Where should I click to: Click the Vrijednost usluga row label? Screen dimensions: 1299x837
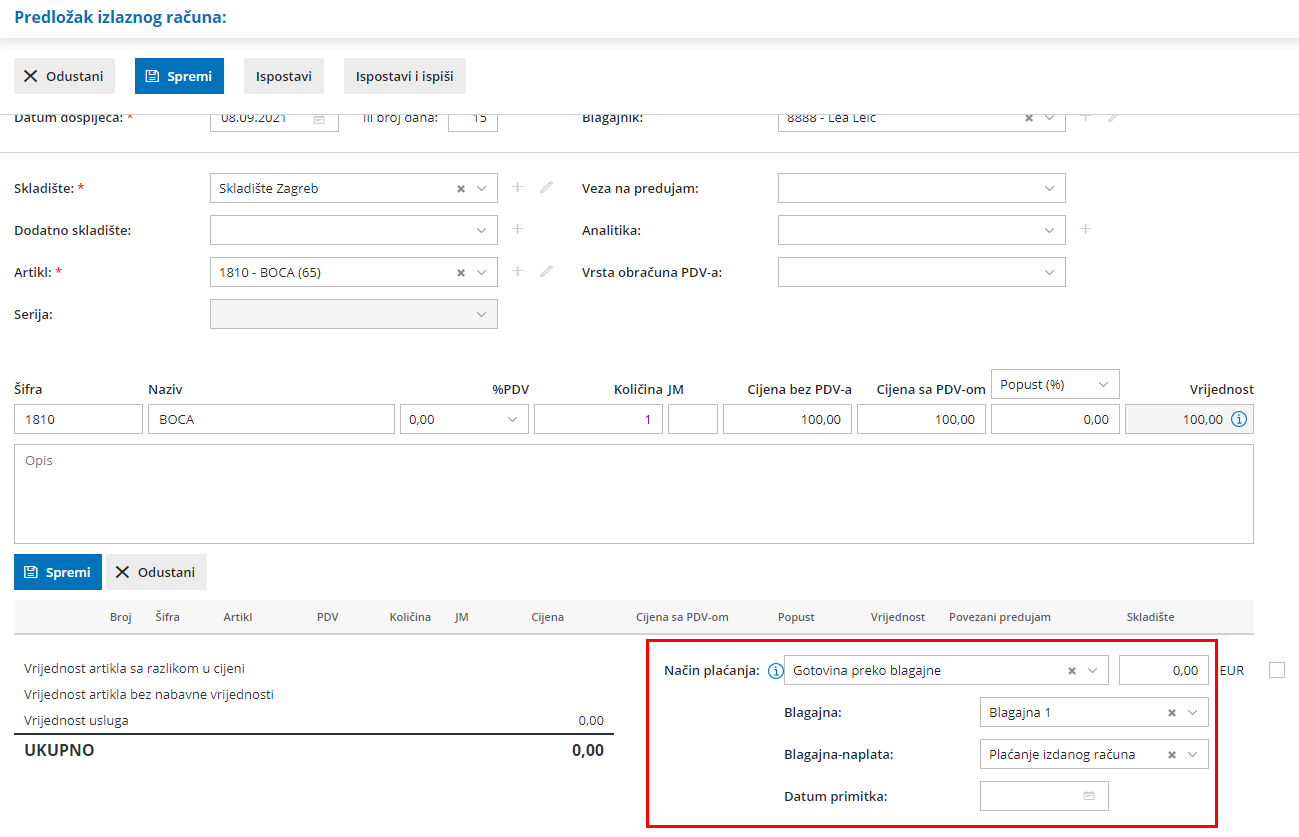click(77, 720)
